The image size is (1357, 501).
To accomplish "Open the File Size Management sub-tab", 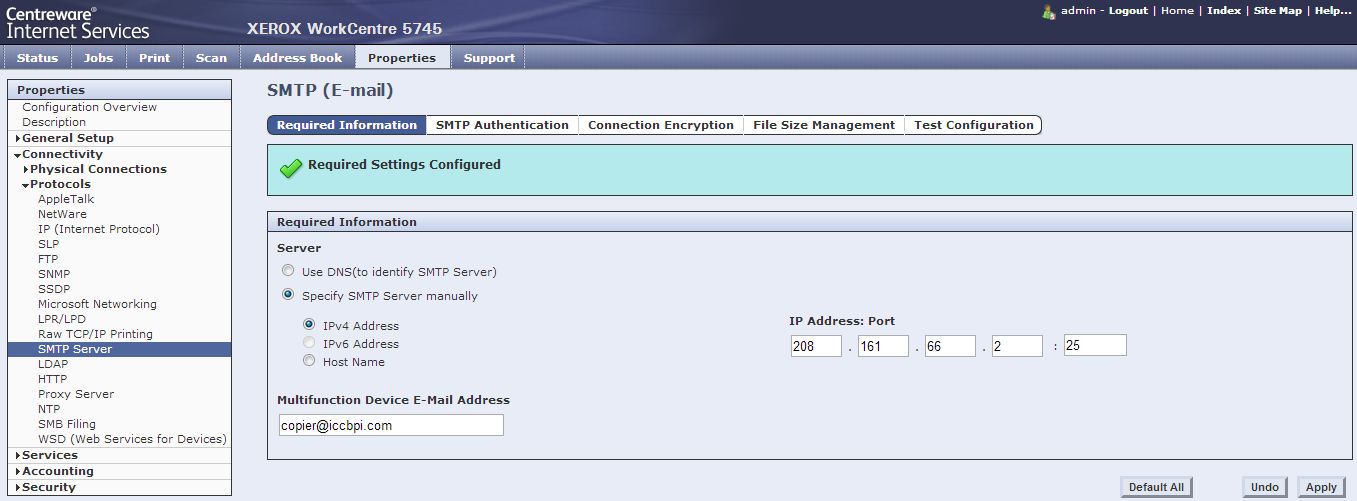I will [824, 125].
